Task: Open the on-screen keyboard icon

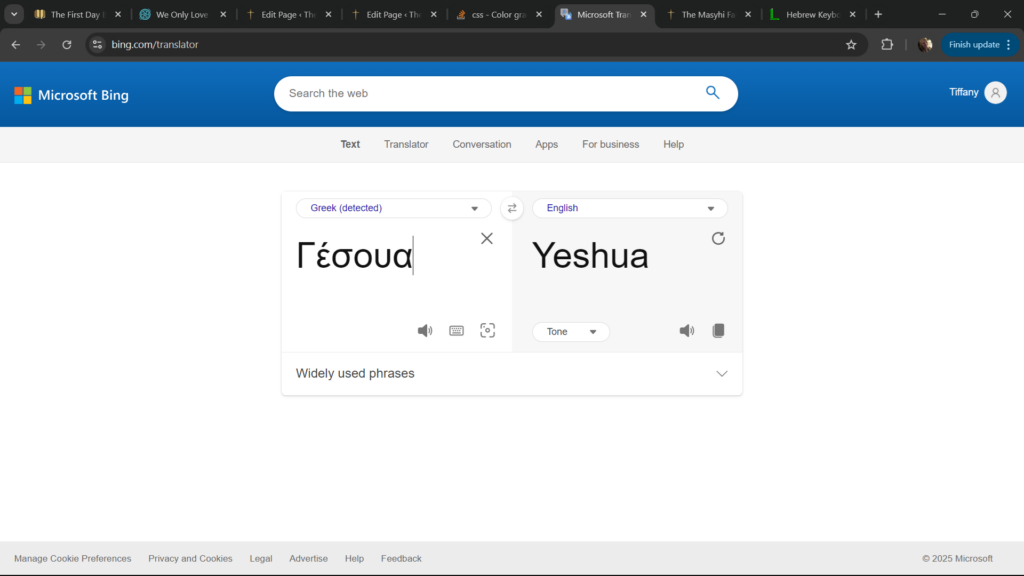Action: click(x=456, y=331)
